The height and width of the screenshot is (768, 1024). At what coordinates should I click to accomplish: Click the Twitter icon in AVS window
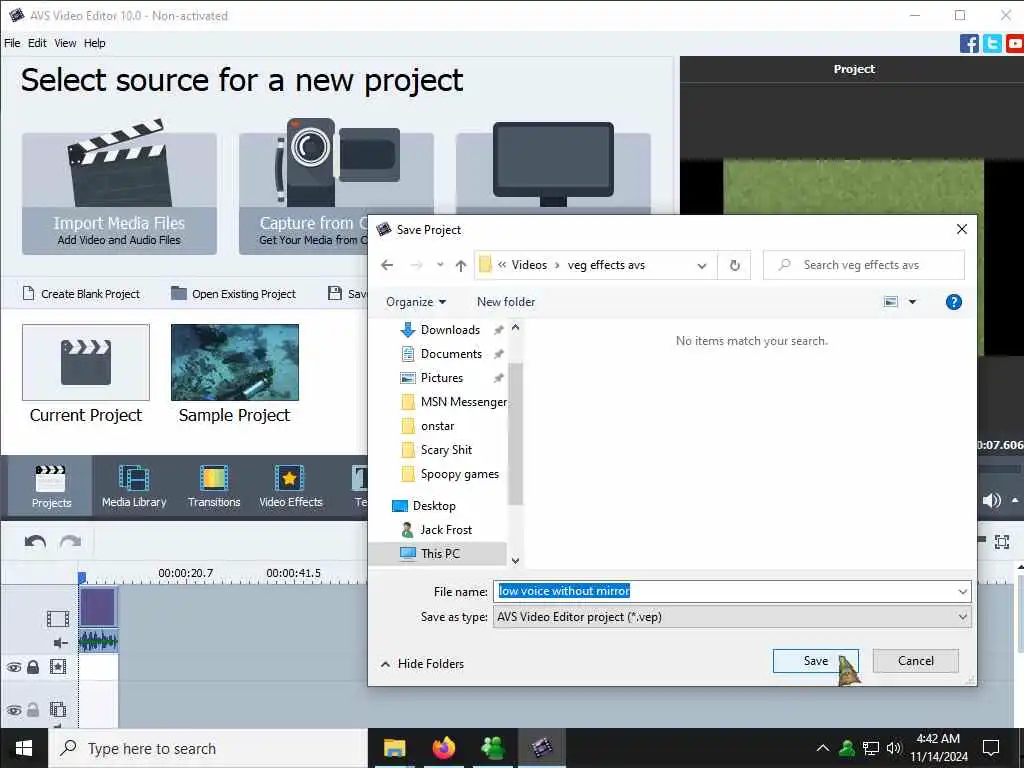(992, 44)
